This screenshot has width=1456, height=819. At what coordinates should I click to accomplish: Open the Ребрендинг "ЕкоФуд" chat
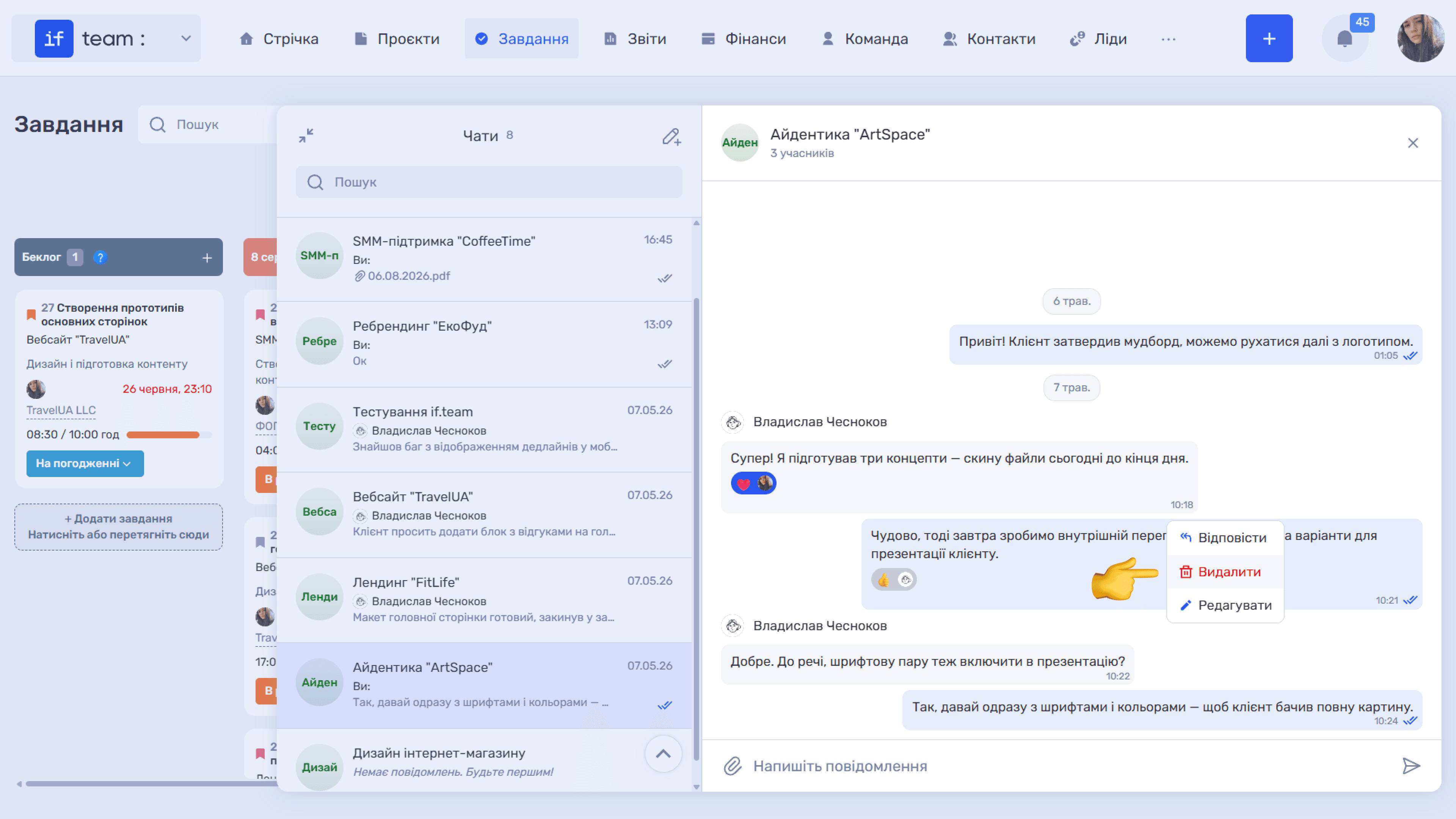[485, 344]
